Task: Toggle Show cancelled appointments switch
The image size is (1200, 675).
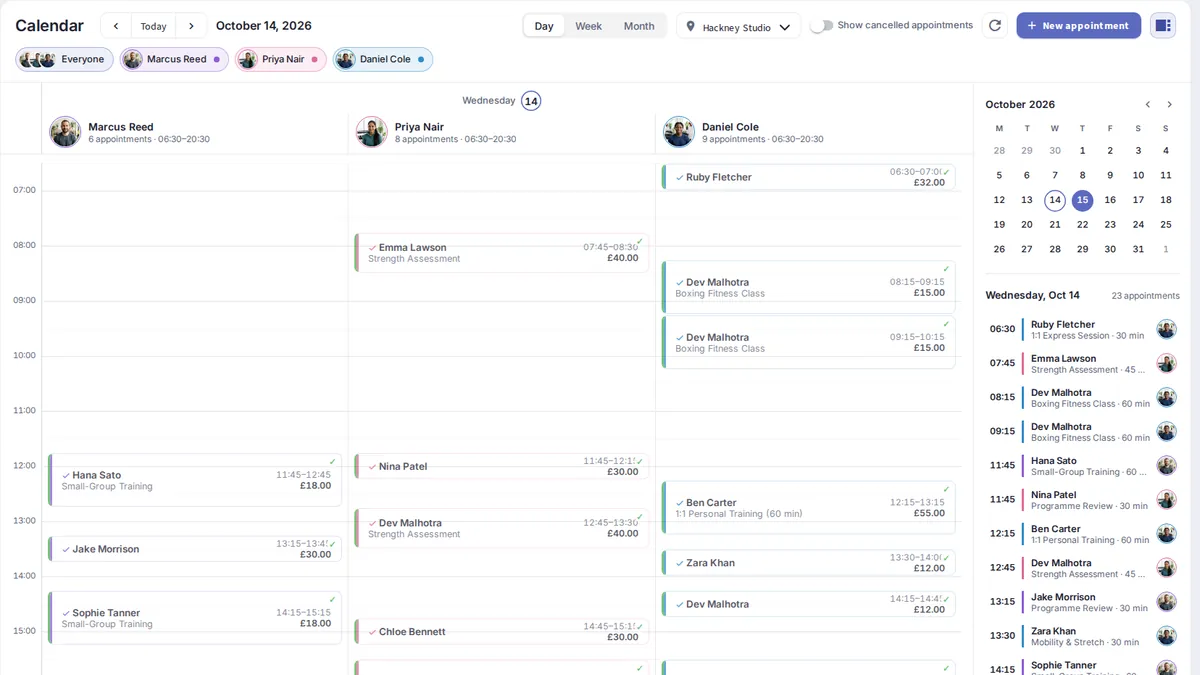Action: pos(821,26)
